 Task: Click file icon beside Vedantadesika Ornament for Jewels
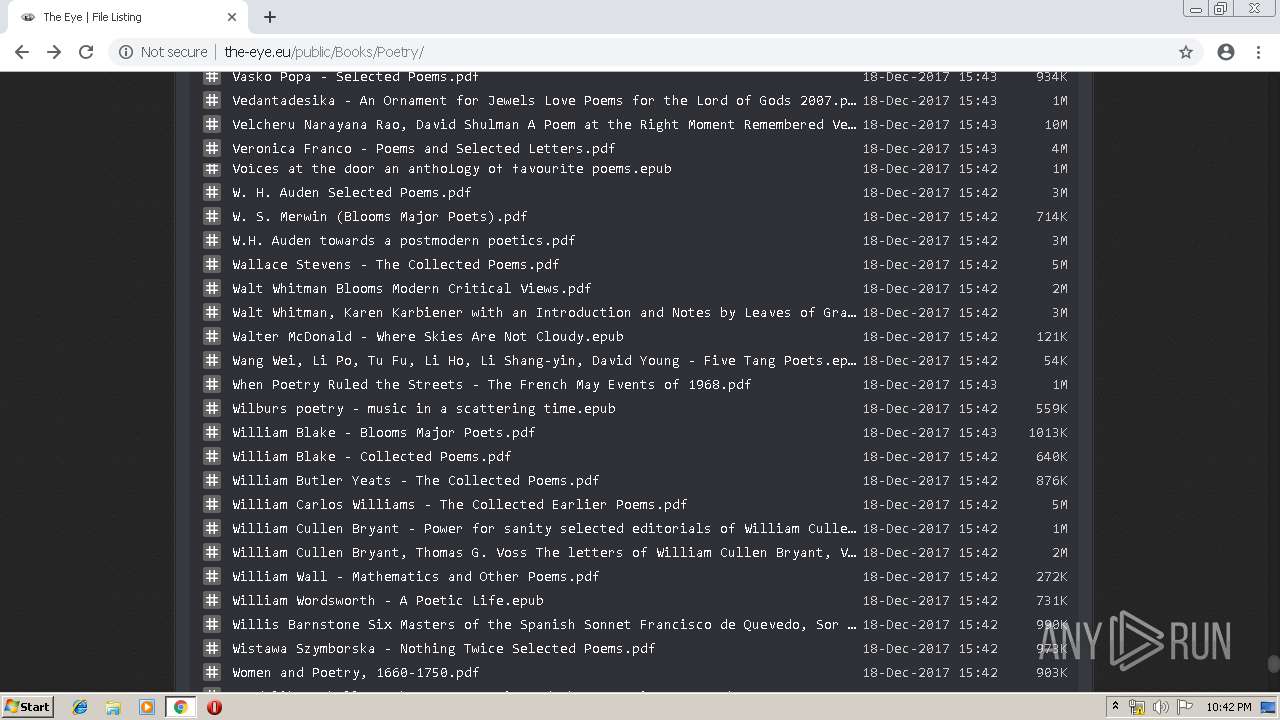point(212,100)
